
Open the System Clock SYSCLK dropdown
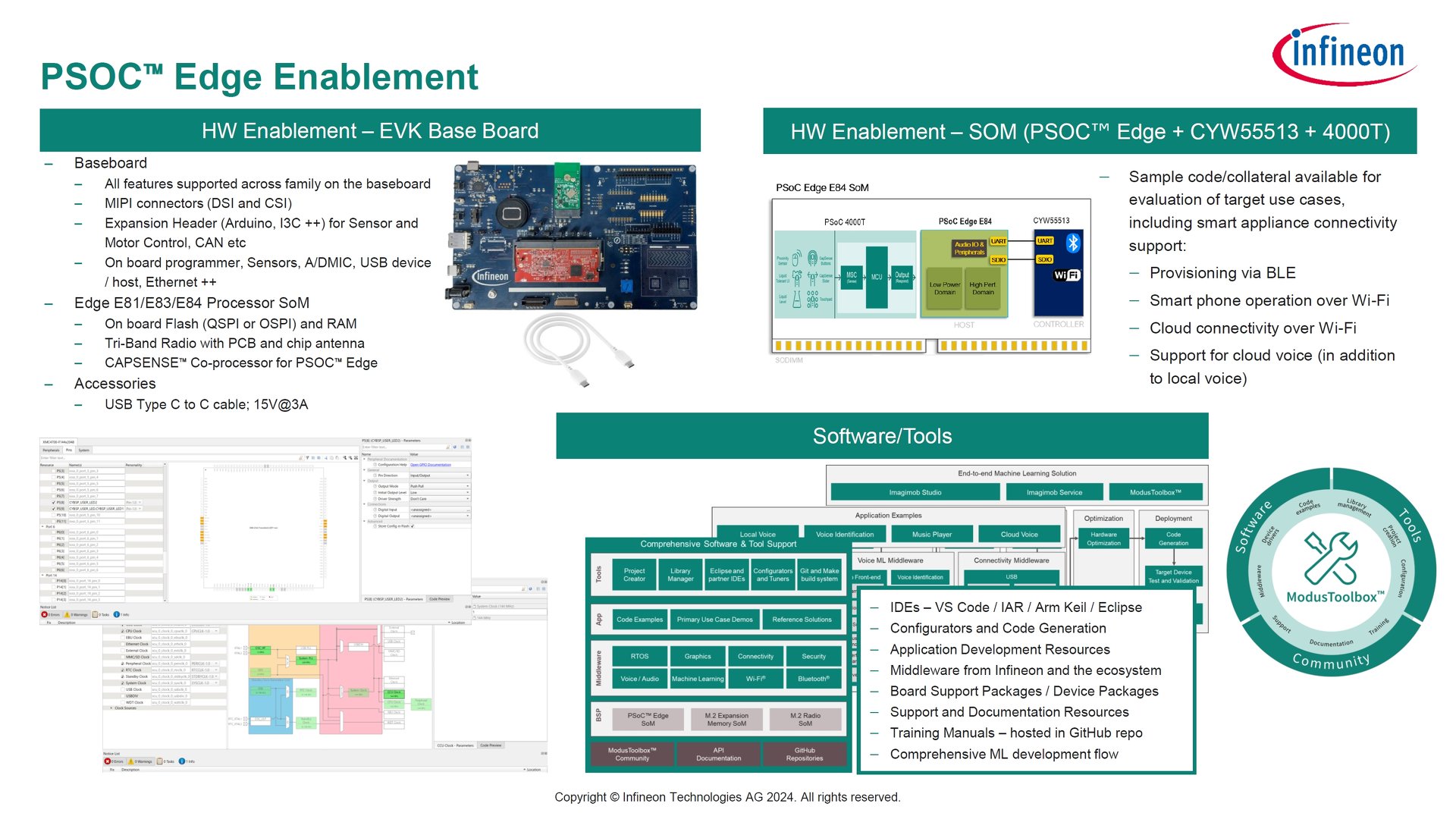[x=205, y=683]
